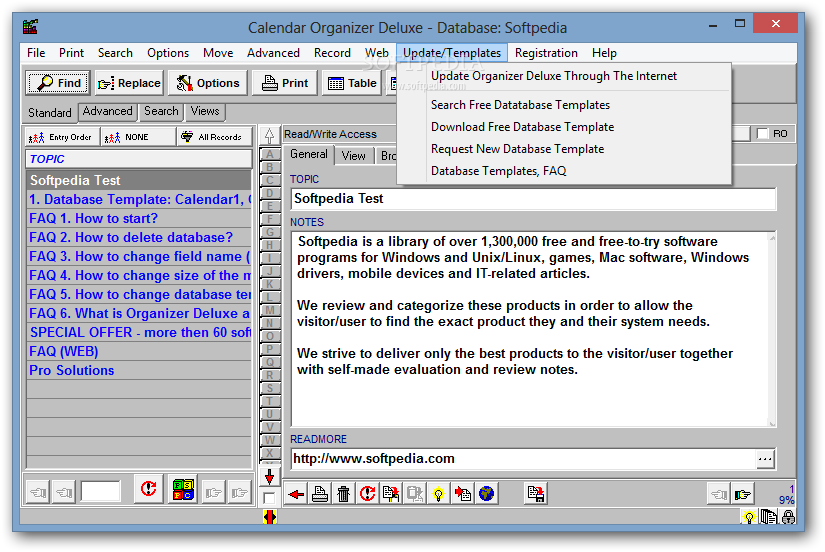Switch to the General record tab
Viewport: 825px width, 552px height.
click(x=309, y=154)
